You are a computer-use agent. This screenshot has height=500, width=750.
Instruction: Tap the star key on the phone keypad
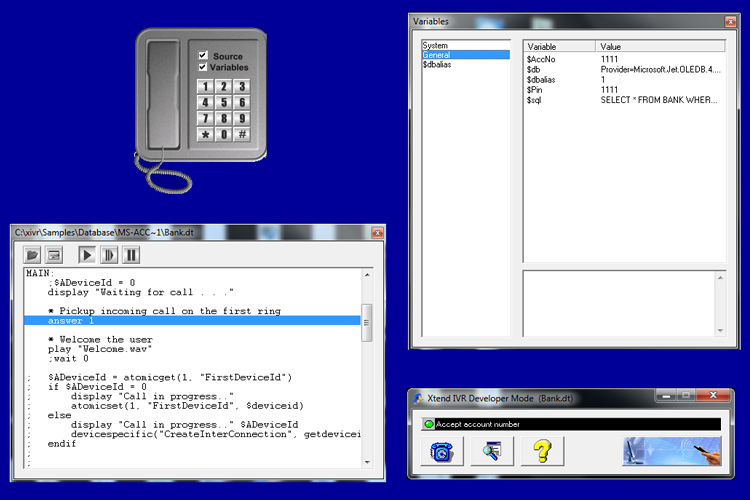(x=205, y=134)
